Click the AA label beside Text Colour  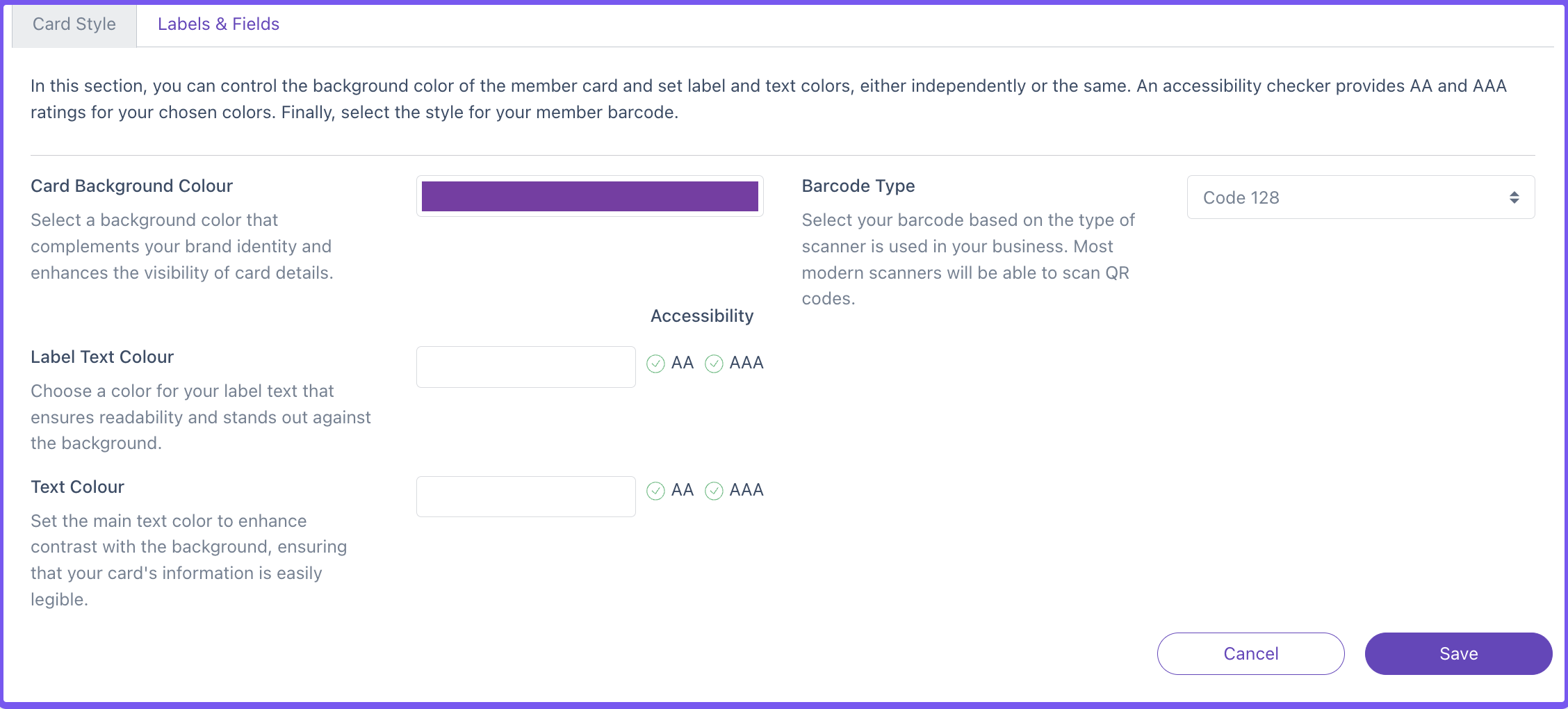(683, 490)
